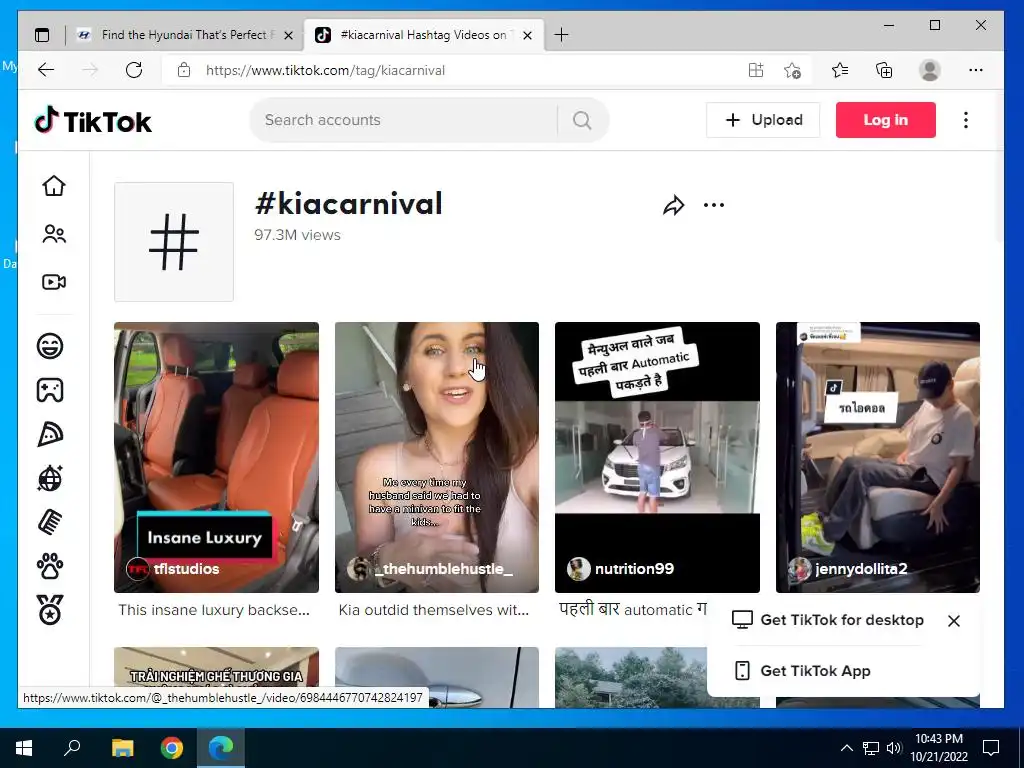Screen dimensions: 1024x768
Task: Open the _thehumblehustle_ video thumbnail
Action: pos(437,457)
